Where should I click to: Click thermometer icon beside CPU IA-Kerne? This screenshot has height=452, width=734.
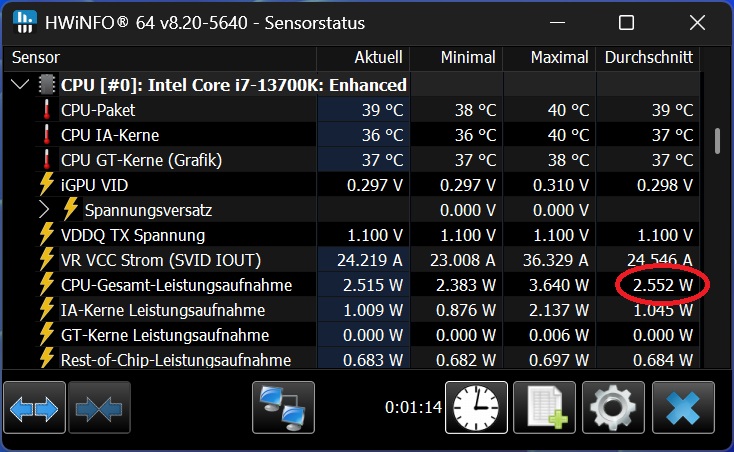(46, 135)
